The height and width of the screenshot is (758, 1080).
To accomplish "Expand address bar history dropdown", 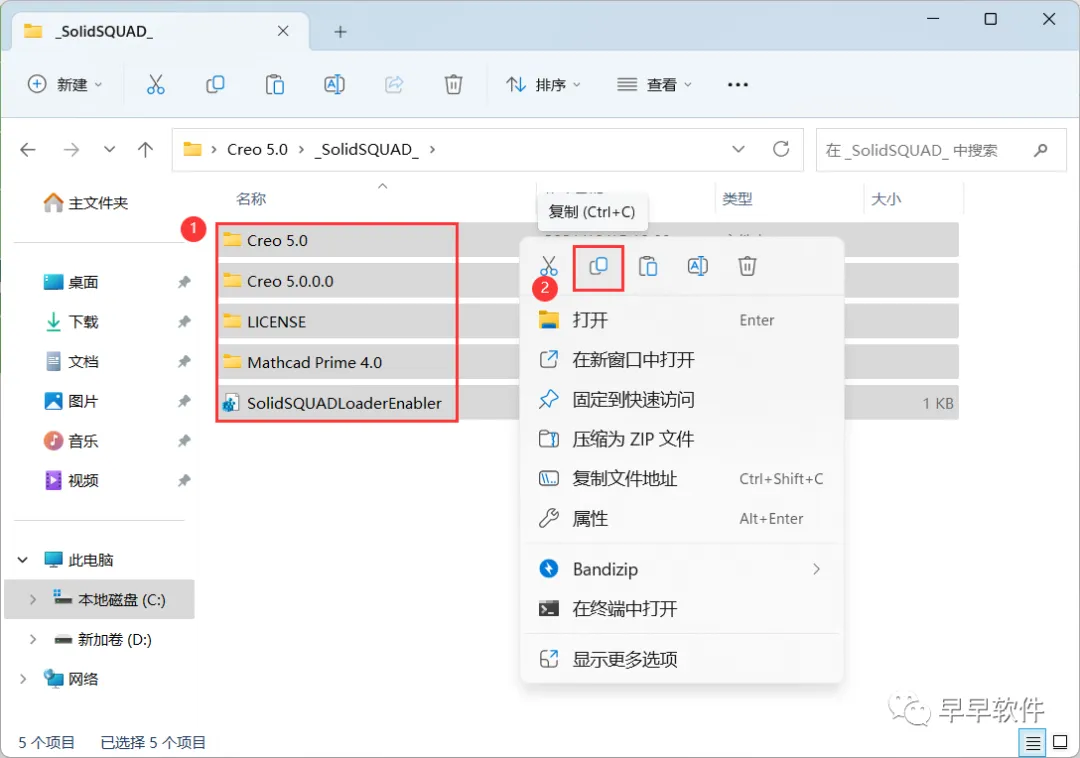I will tap(738, 149).
